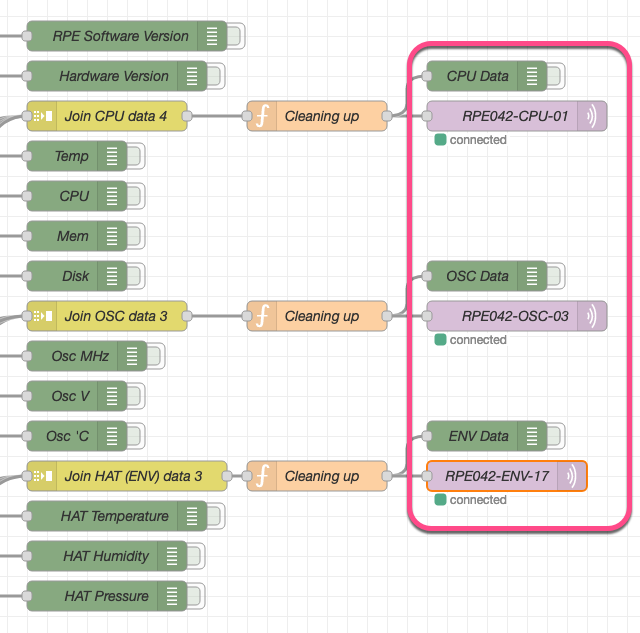Toggle the HAT Temperature debug button
640x633 pixels.
[216, 516]
